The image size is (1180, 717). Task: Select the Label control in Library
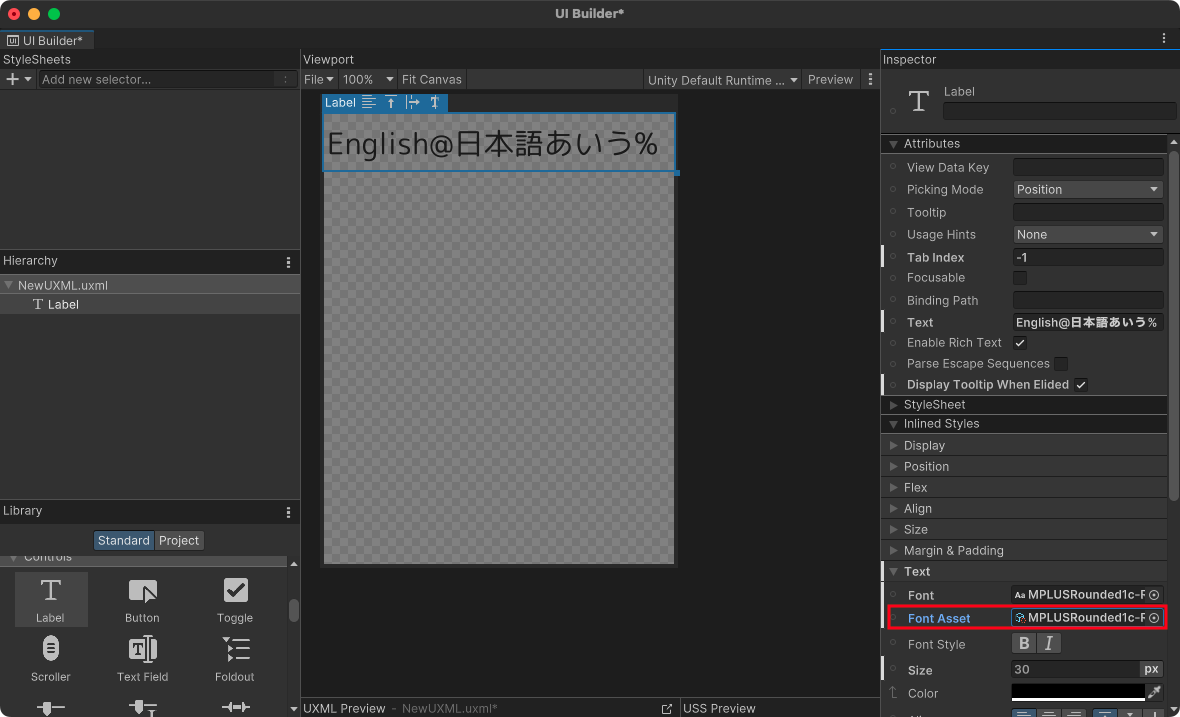pyautogui.click(x=50, y=600)
